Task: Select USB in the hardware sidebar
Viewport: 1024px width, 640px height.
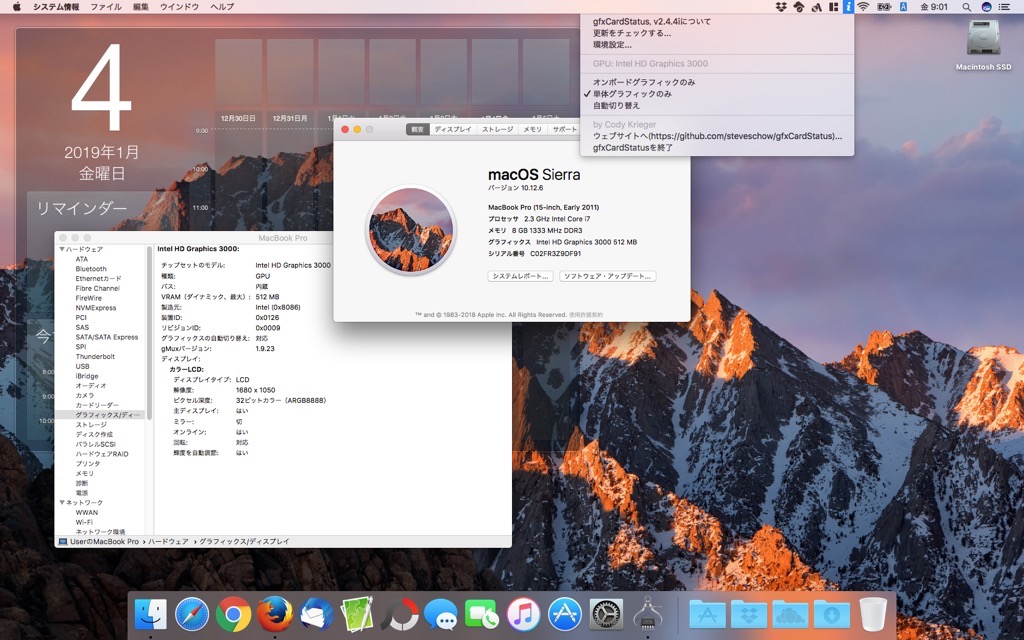Action: [x=82, y=366]
